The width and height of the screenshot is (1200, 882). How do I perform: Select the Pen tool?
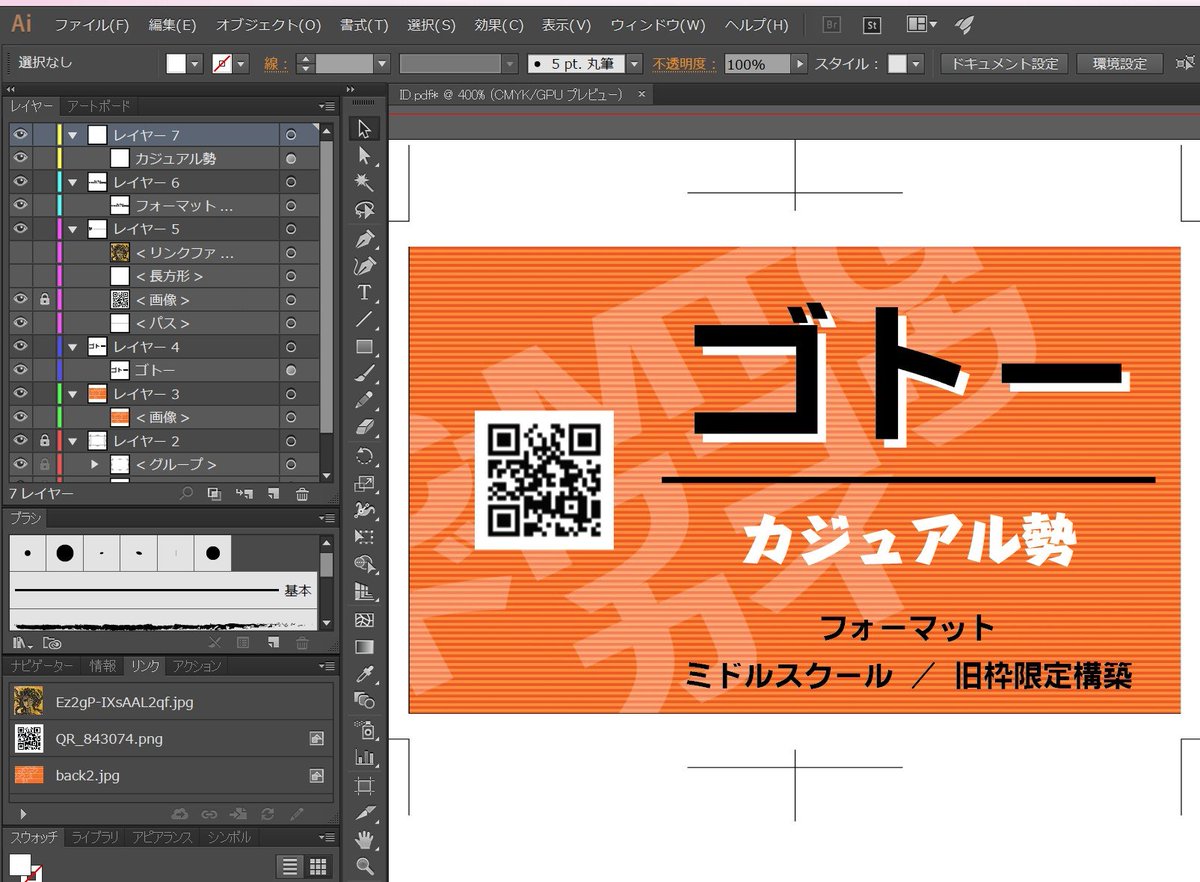click(364, 239)
